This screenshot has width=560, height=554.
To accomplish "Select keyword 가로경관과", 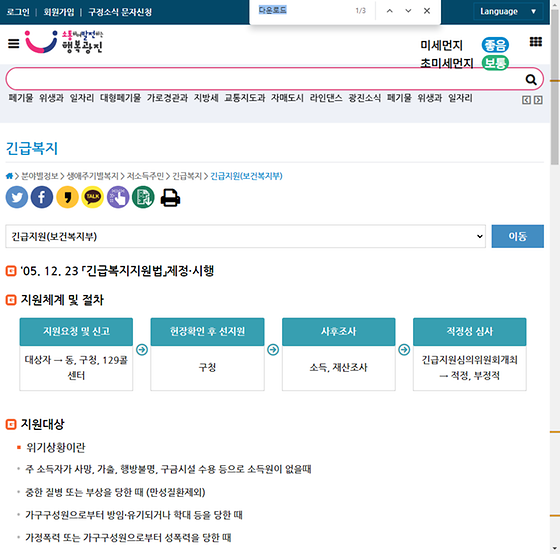I will tap(167, 98).
